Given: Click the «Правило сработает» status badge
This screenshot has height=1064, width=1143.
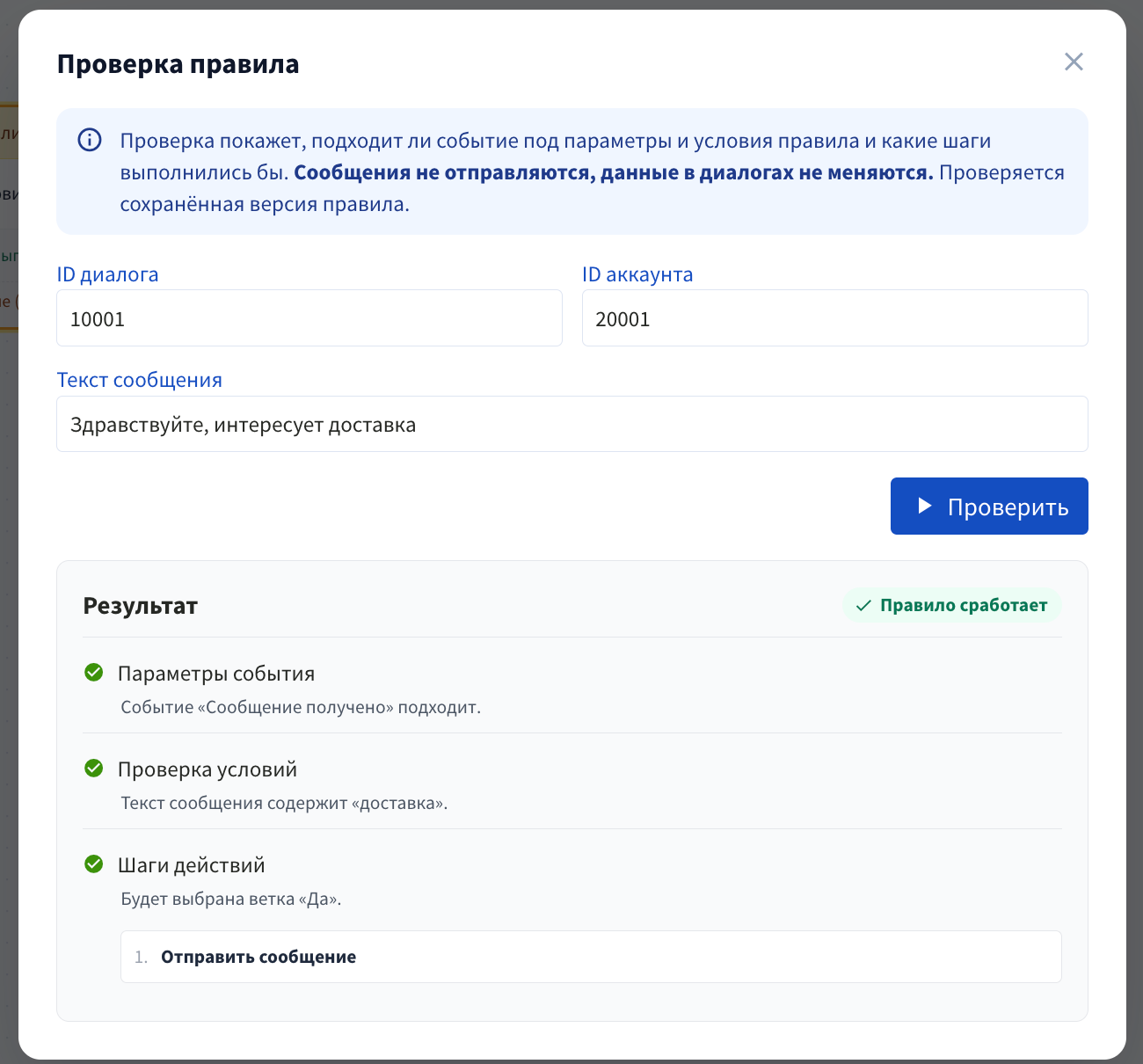Looking at the screenshot, I should [x=952, y=605].
